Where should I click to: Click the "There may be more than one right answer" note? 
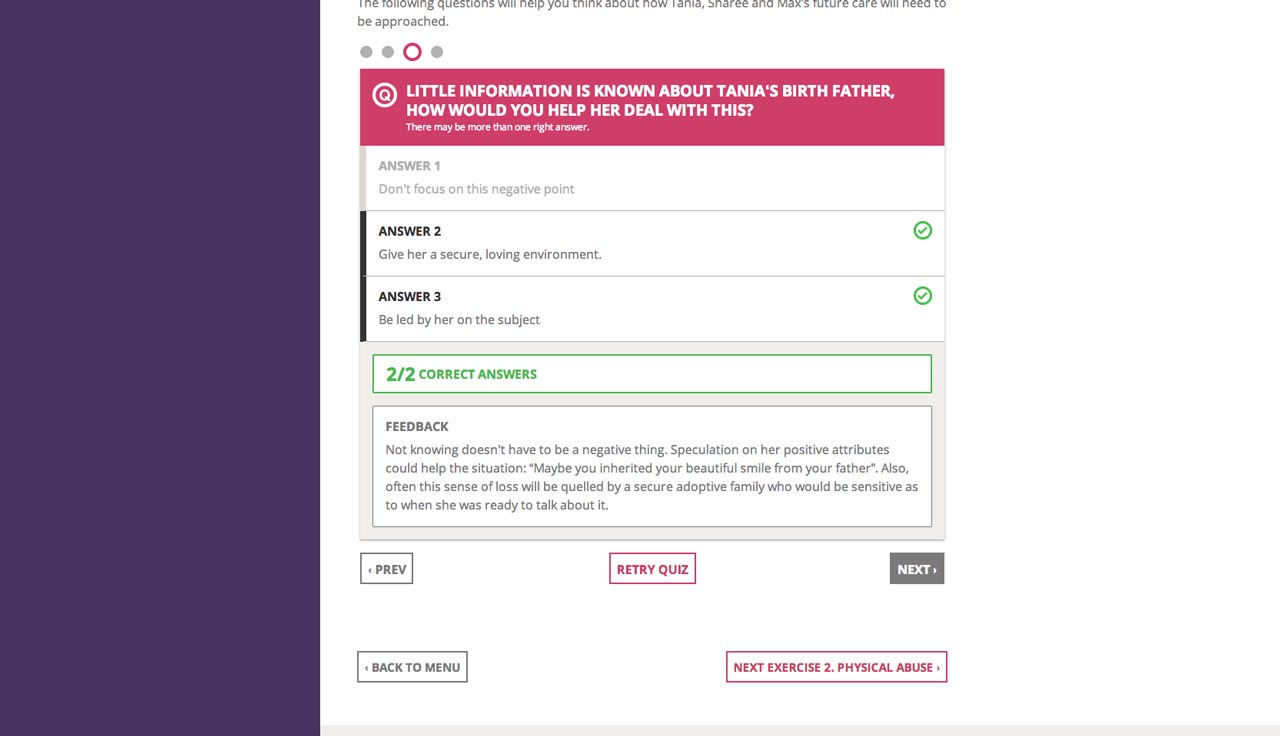coord(498,128)
